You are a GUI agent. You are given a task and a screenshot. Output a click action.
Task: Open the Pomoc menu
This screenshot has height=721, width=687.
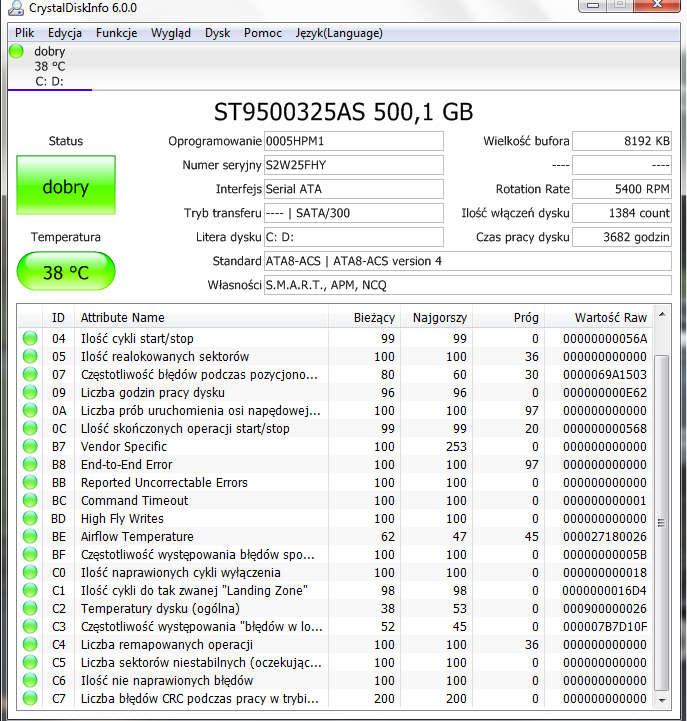pyautogui.click(x=263, y=33)
